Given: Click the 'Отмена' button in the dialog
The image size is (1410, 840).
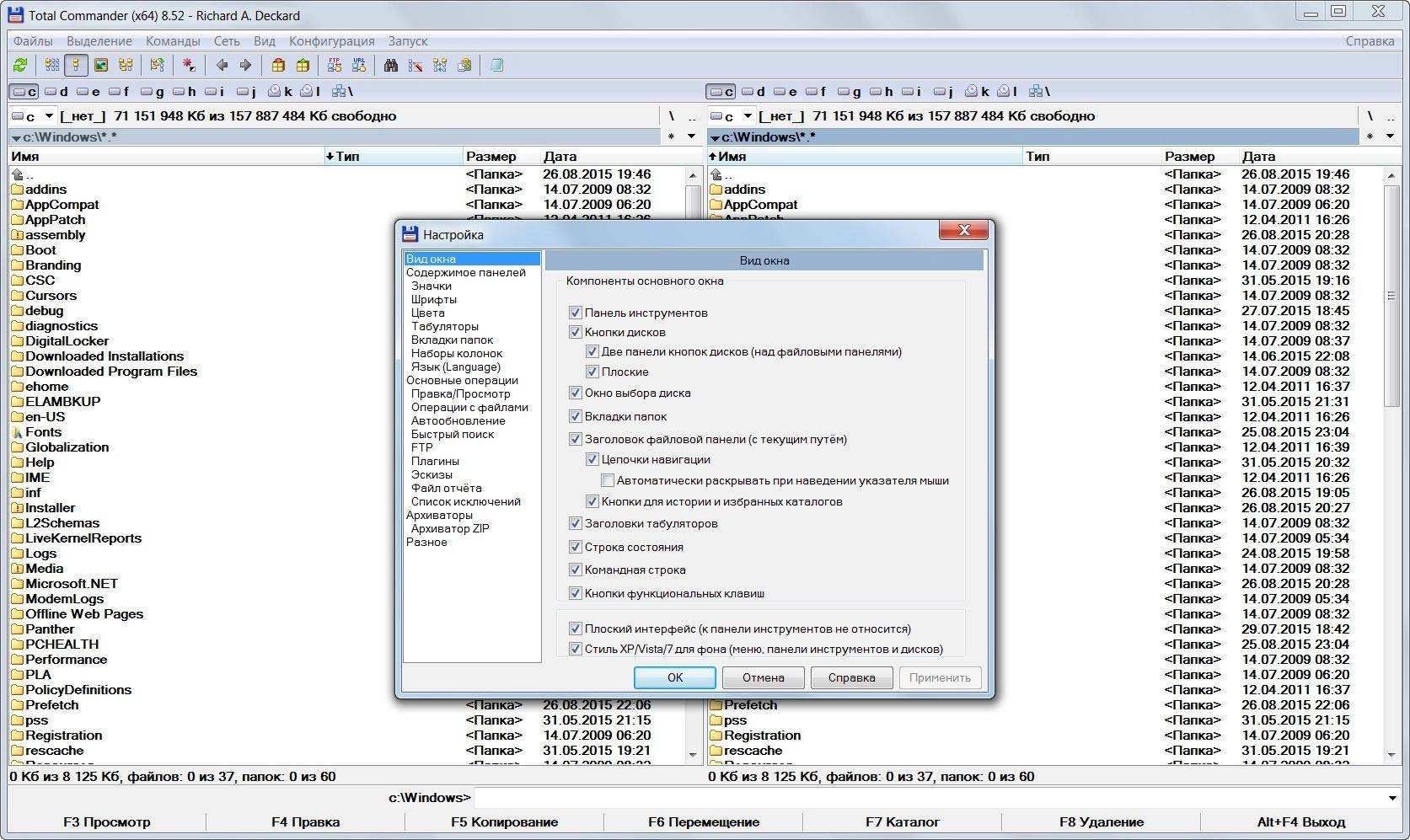Looking at the screenshot, I should (x=764, y=677).
